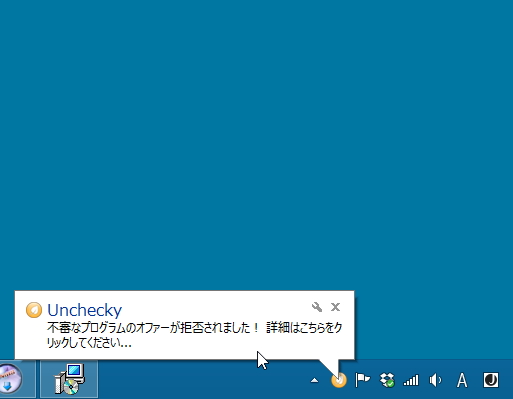Open the installer setup taskbar button
Image resolution: width=513 pixels, height=399 pixels.
(69, 379)
